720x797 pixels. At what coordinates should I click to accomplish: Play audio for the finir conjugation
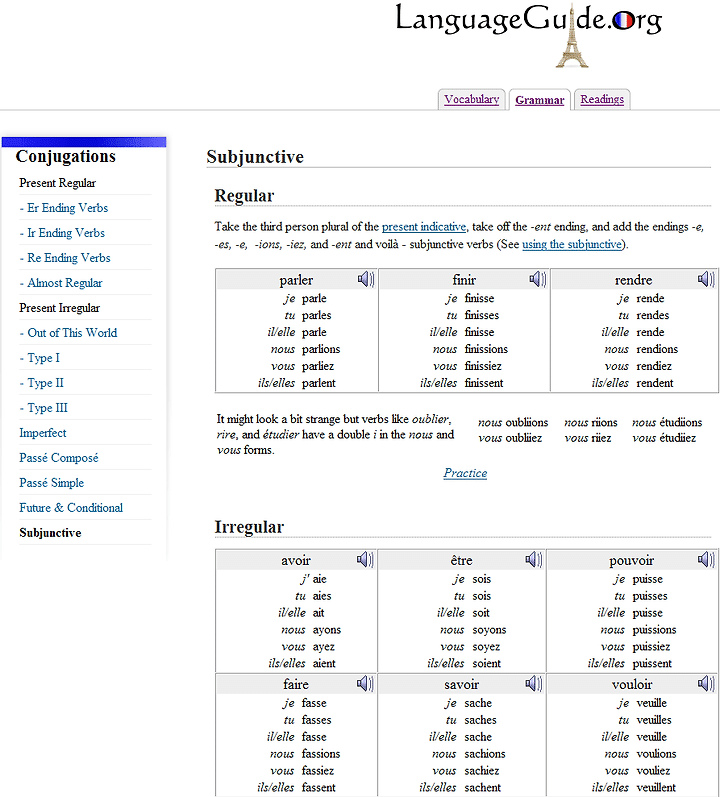[538, 279]
